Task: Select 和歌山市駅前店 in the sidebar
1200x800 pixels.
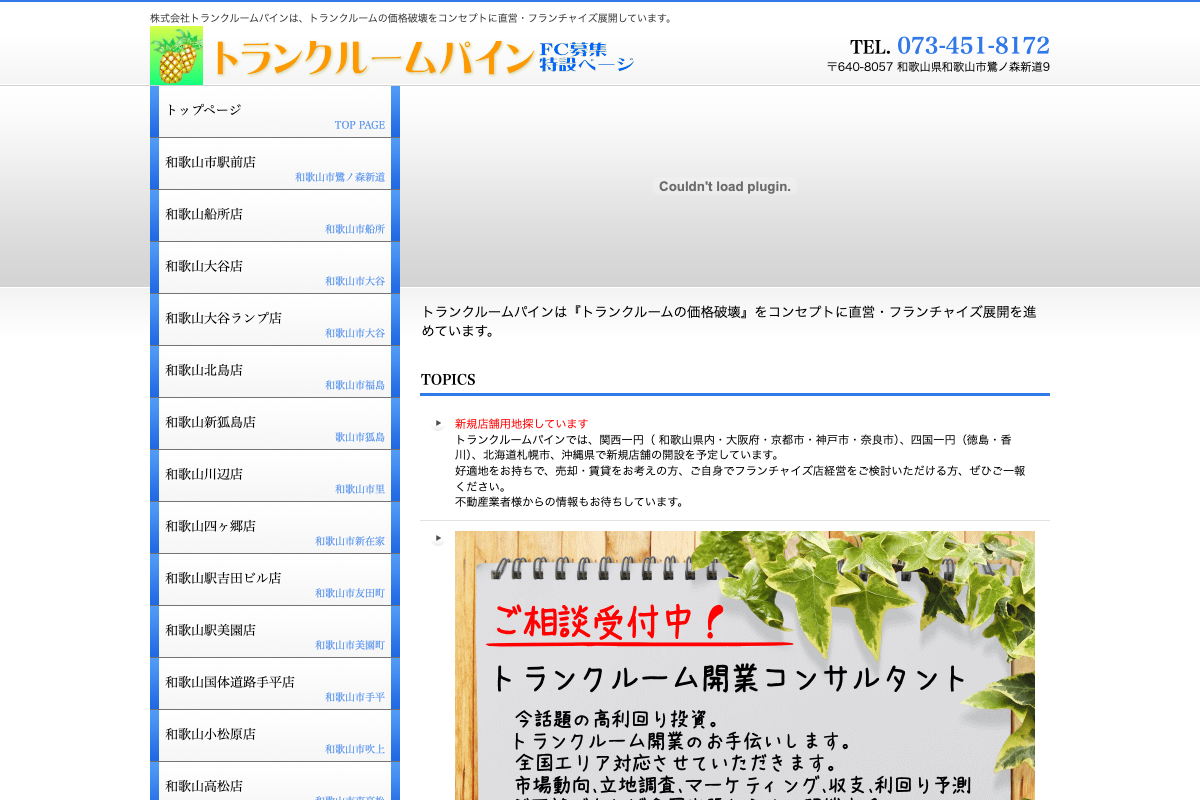Action: coord(275,164)
